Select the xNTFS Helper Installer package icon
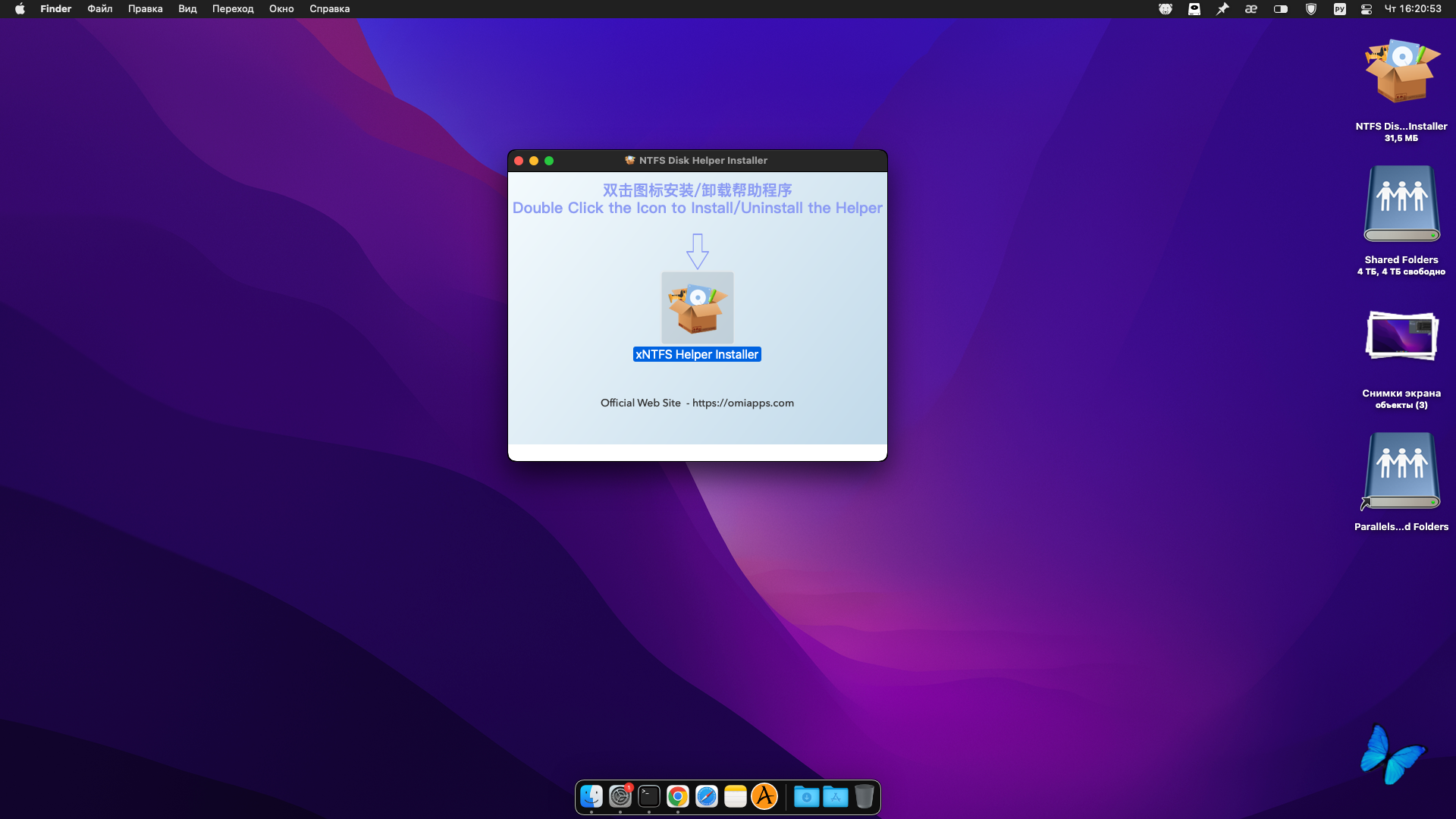The width and height of the screenshot is (1456, 819). [x=697, y=307]
